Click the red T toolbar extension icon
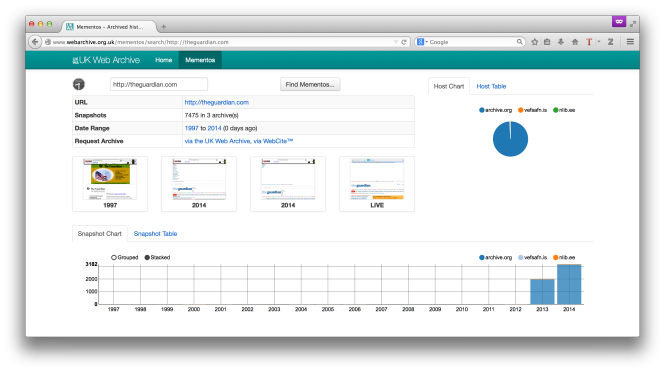Viewport: 665px width, 372px height. 589,42
